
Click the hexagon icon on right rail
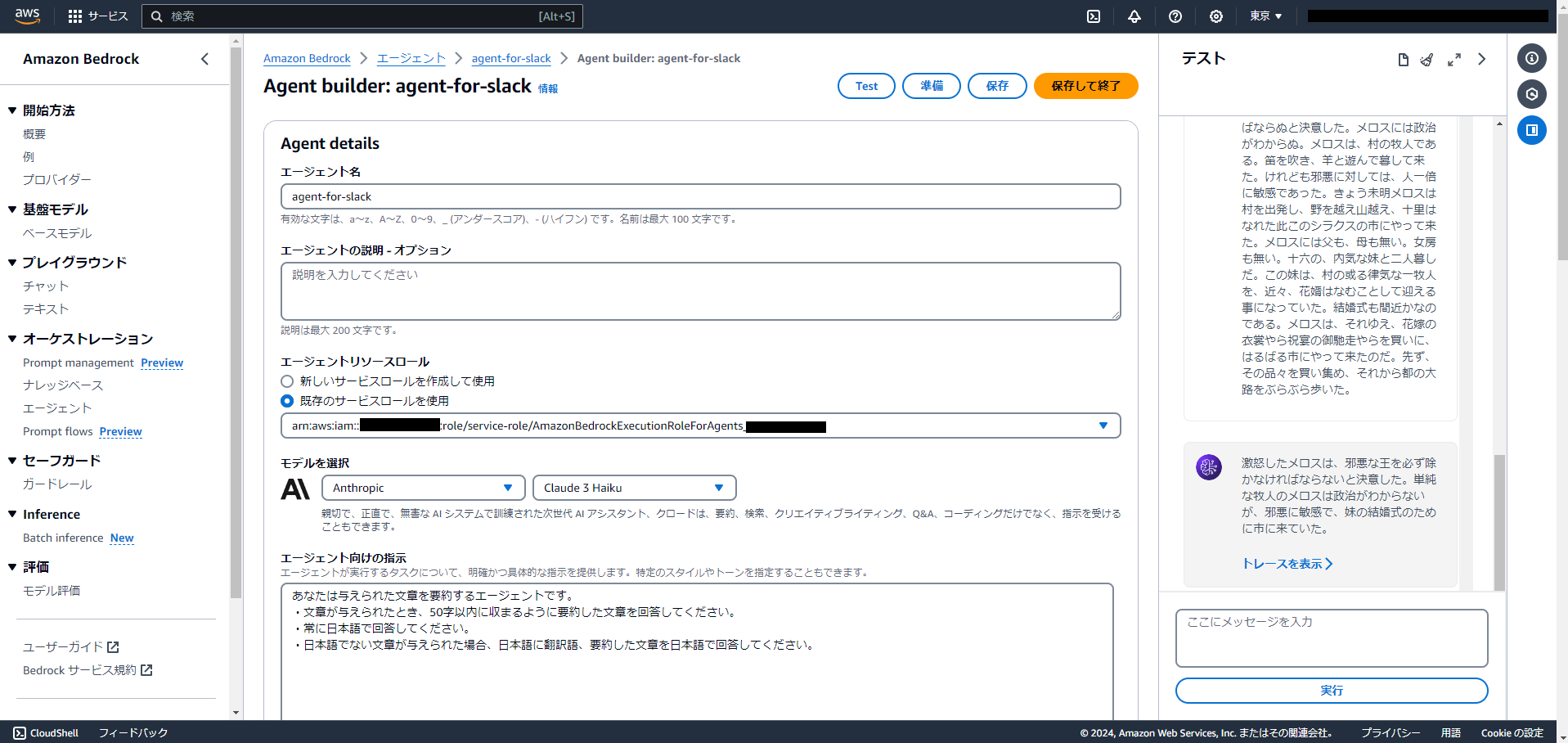pyautogui.click(x=1532, y=94)
